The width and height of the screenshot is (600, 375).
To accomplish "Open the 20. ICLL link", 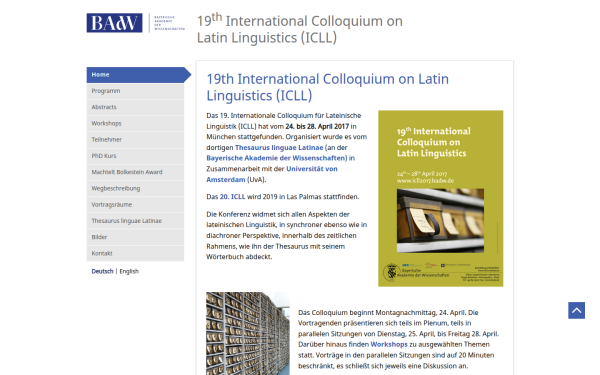I will [232, 197].
